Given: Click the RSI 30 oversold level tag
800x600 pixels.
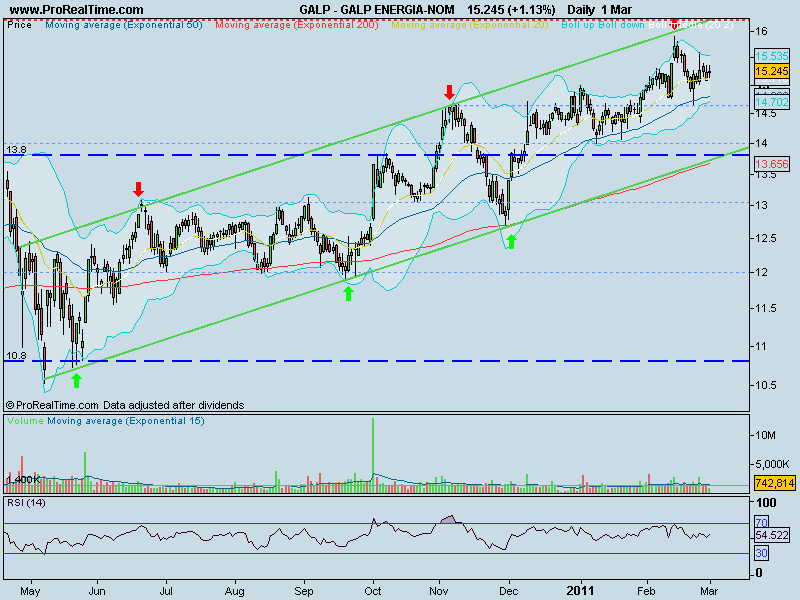Looking at the screenshot, I should (762, 553).
